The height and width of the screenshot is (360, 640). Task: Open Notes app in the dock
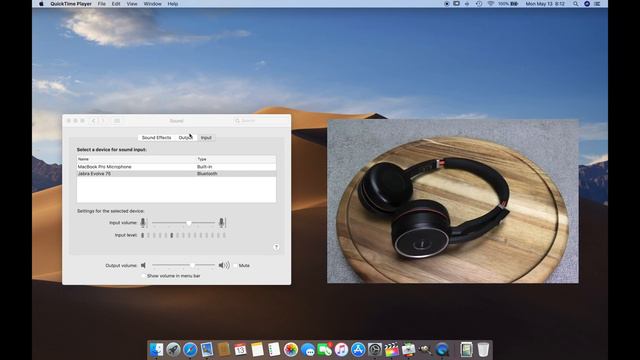(257, 350)
